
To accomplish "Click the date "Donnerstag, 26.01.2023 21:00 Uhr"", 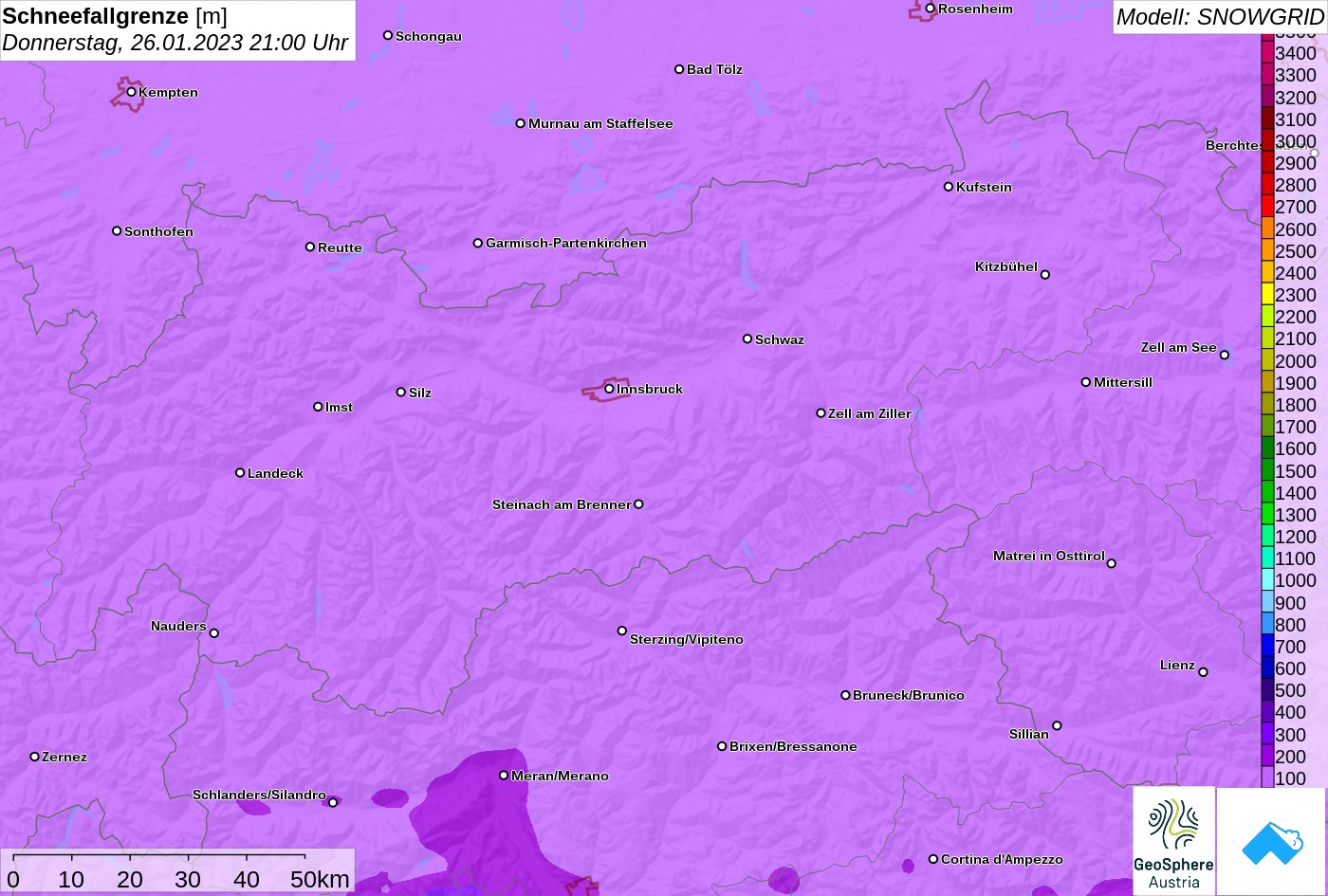I will 175,44.
